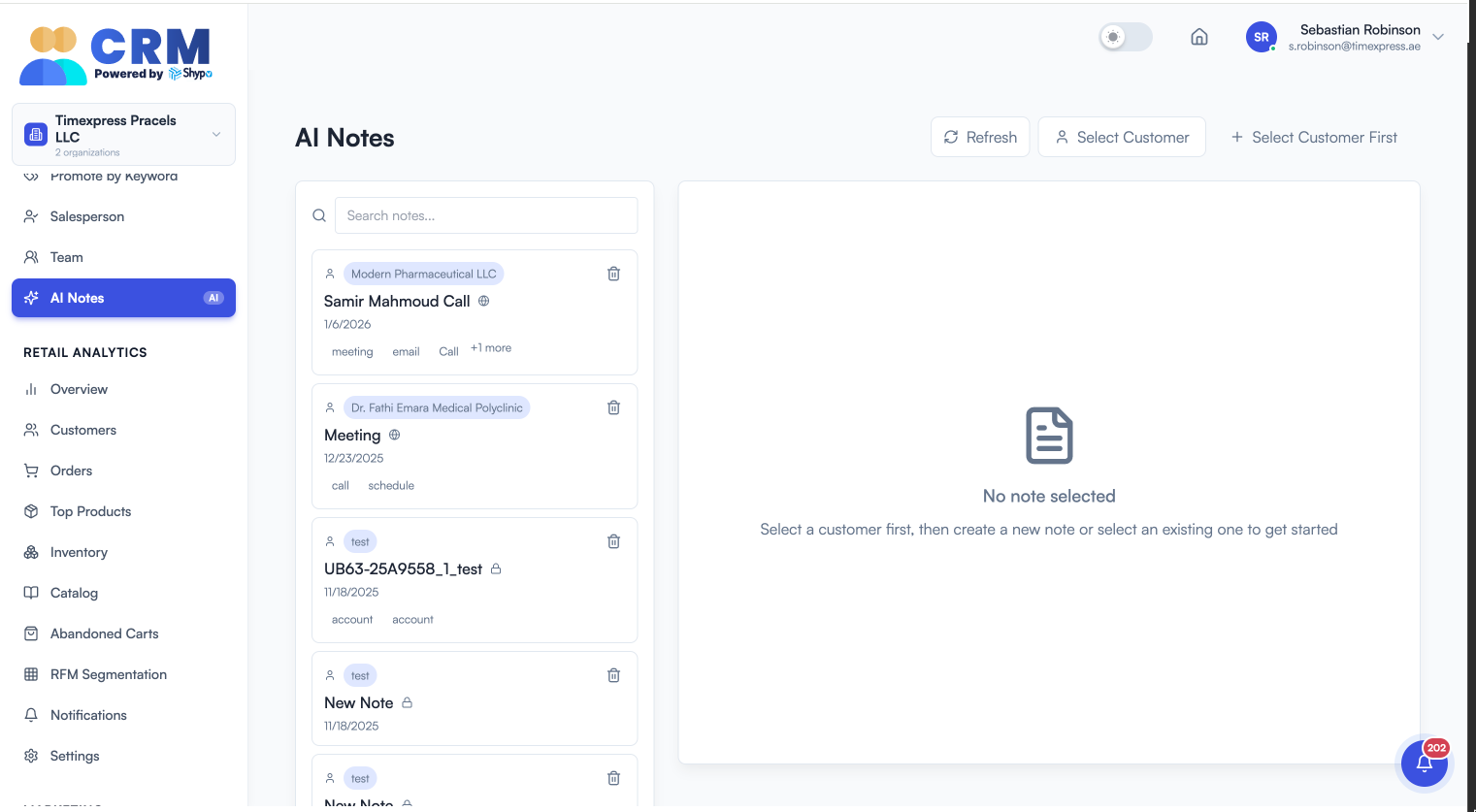Open Overview analytics page
The image size is (1476, 812).
[123, 389]
